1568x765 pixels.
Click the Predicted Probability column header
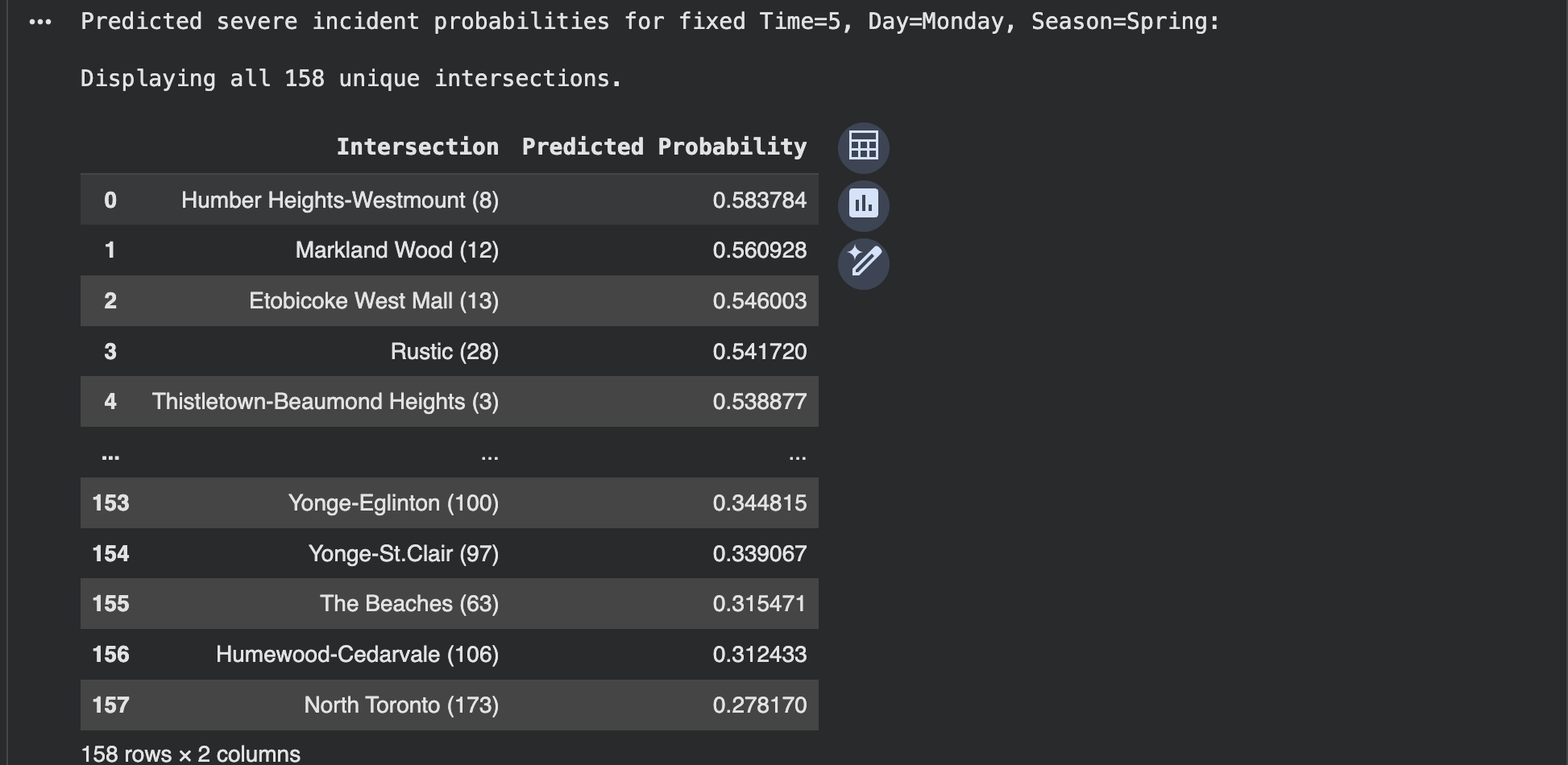click(664, 147)
